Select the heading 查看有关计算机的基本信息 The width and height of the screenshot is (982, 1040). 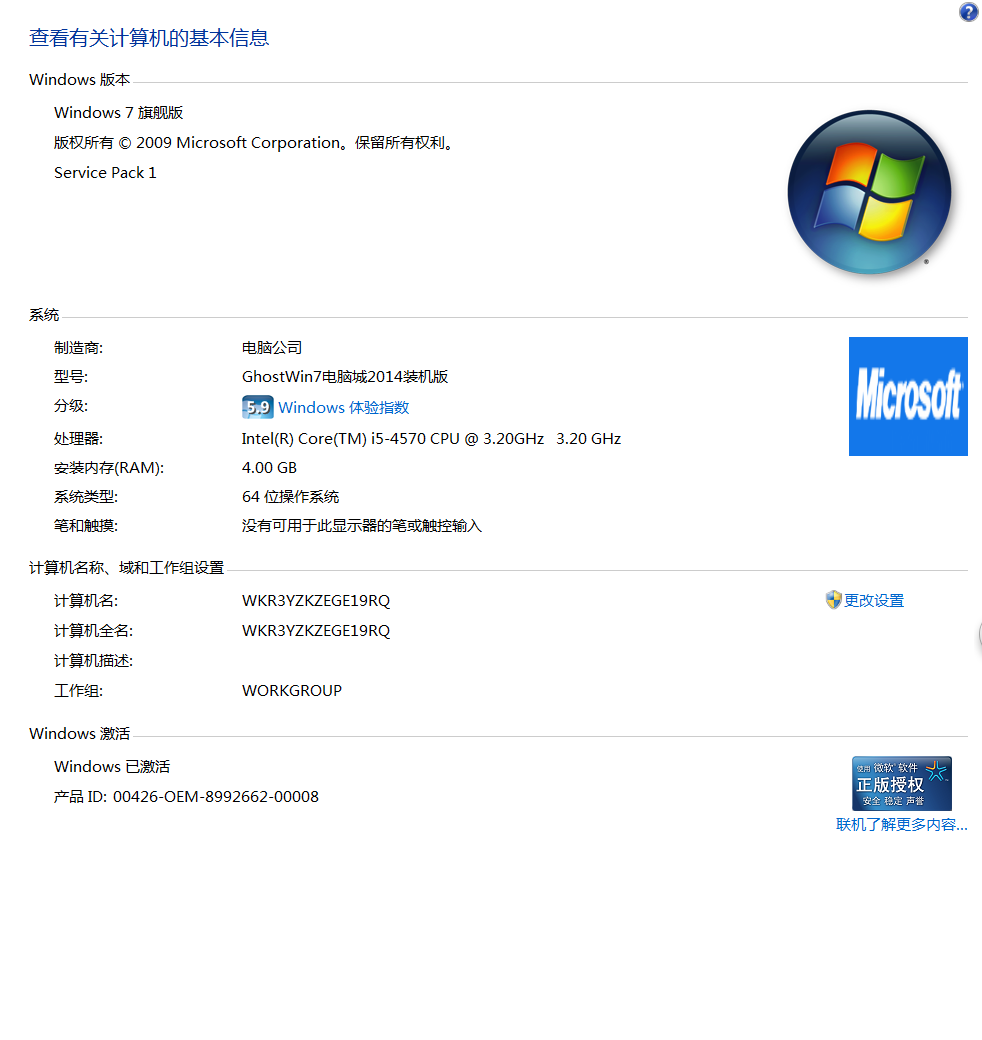[x=149, y=38]
